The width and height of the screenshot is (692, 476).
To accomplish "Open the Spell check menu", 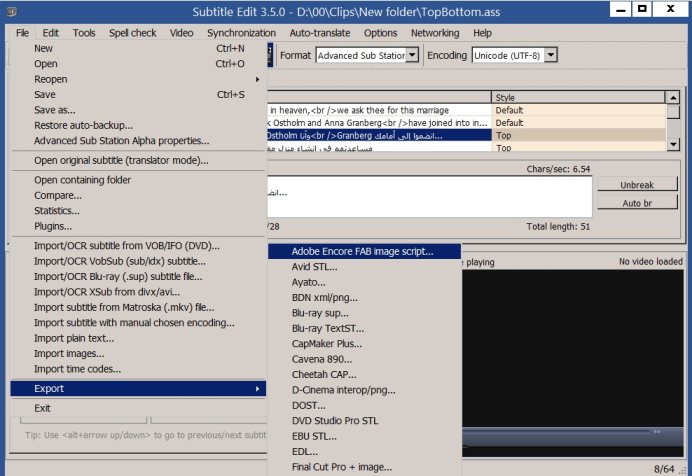I will [132, 33].
